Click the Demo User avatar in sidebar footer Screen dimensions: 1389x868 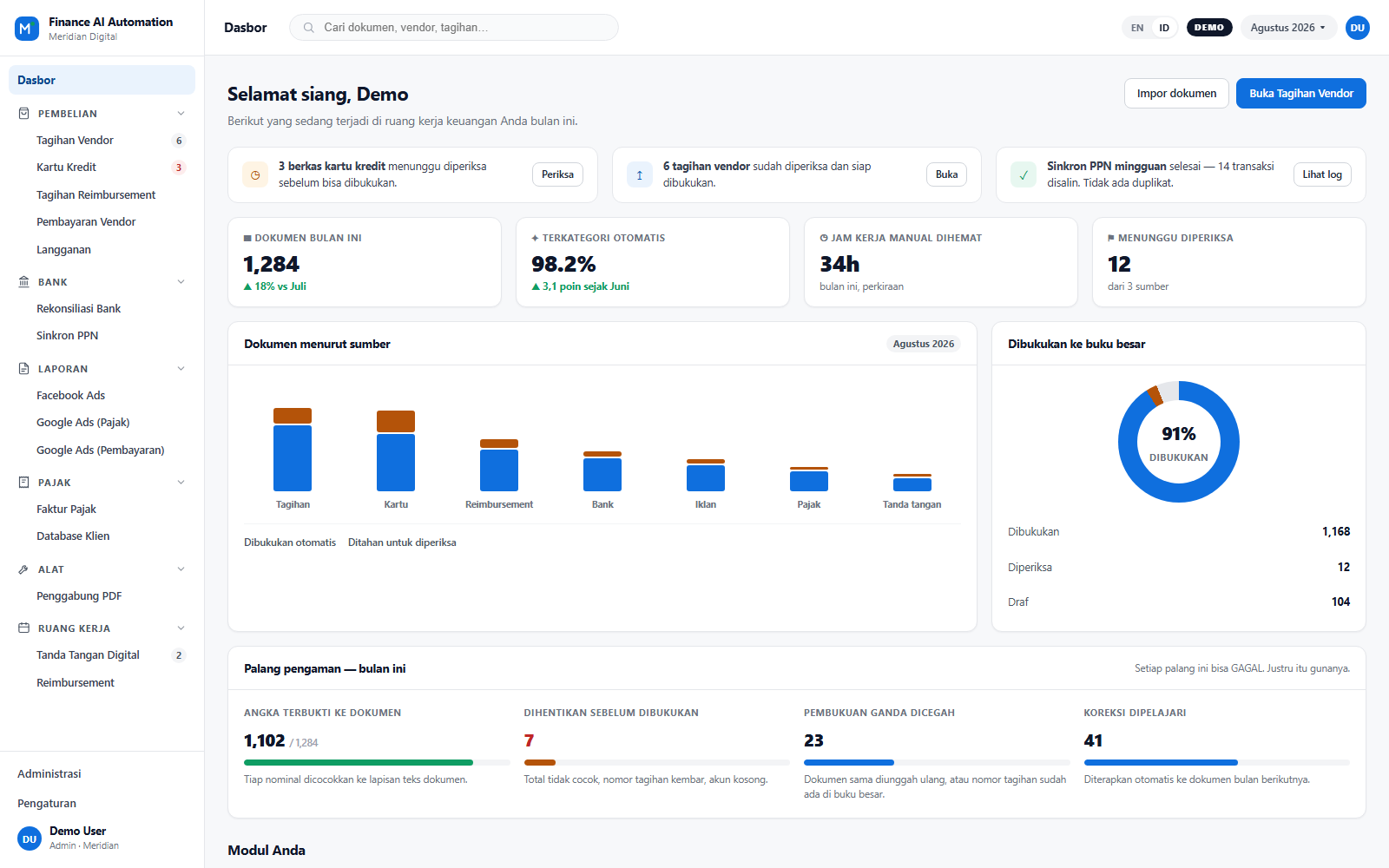point(30,838)
